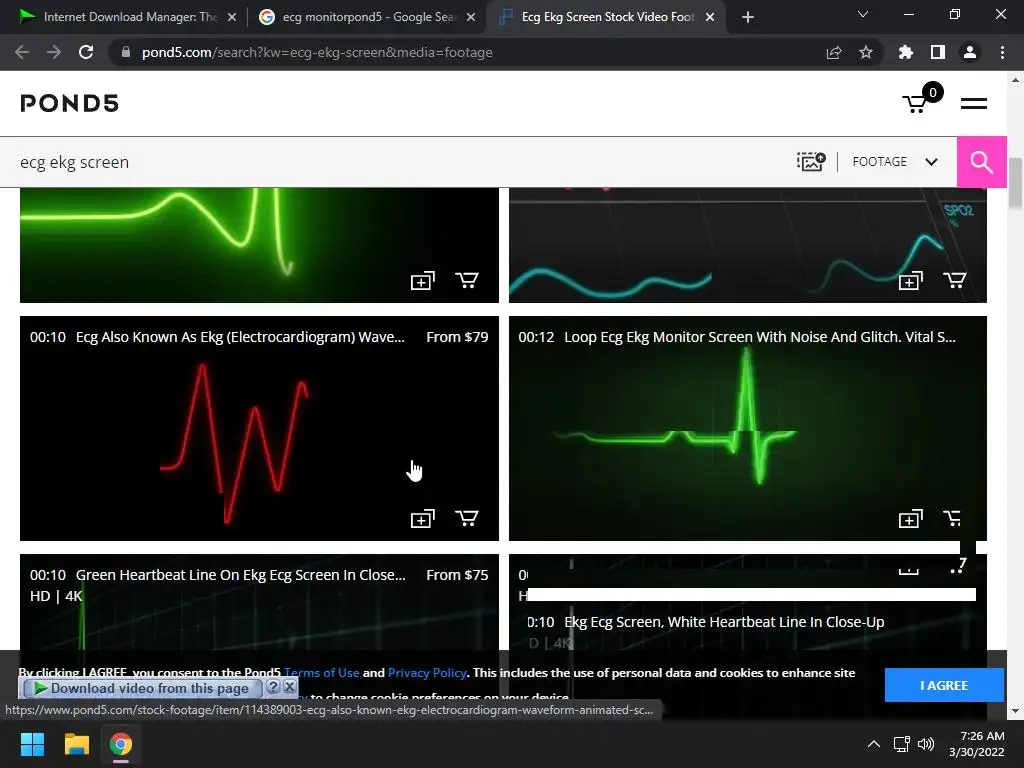Add red Electrocardiogram clip to collection
The image size is (1024, 768).
[x=422, y=519]
